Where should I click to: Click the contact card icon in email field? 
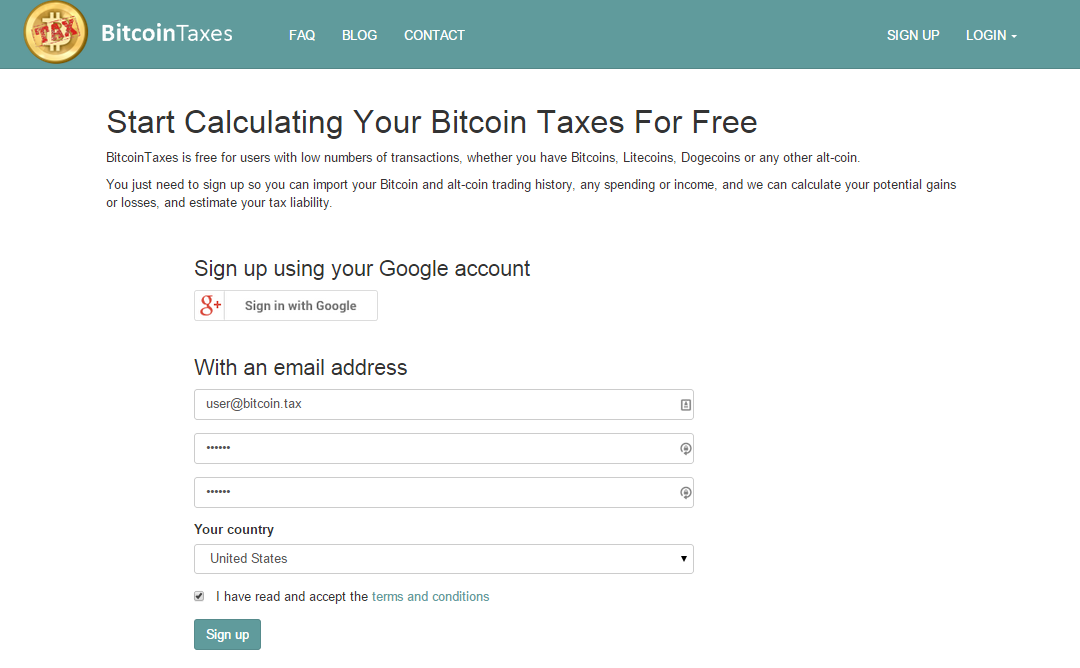coord(685,405)
